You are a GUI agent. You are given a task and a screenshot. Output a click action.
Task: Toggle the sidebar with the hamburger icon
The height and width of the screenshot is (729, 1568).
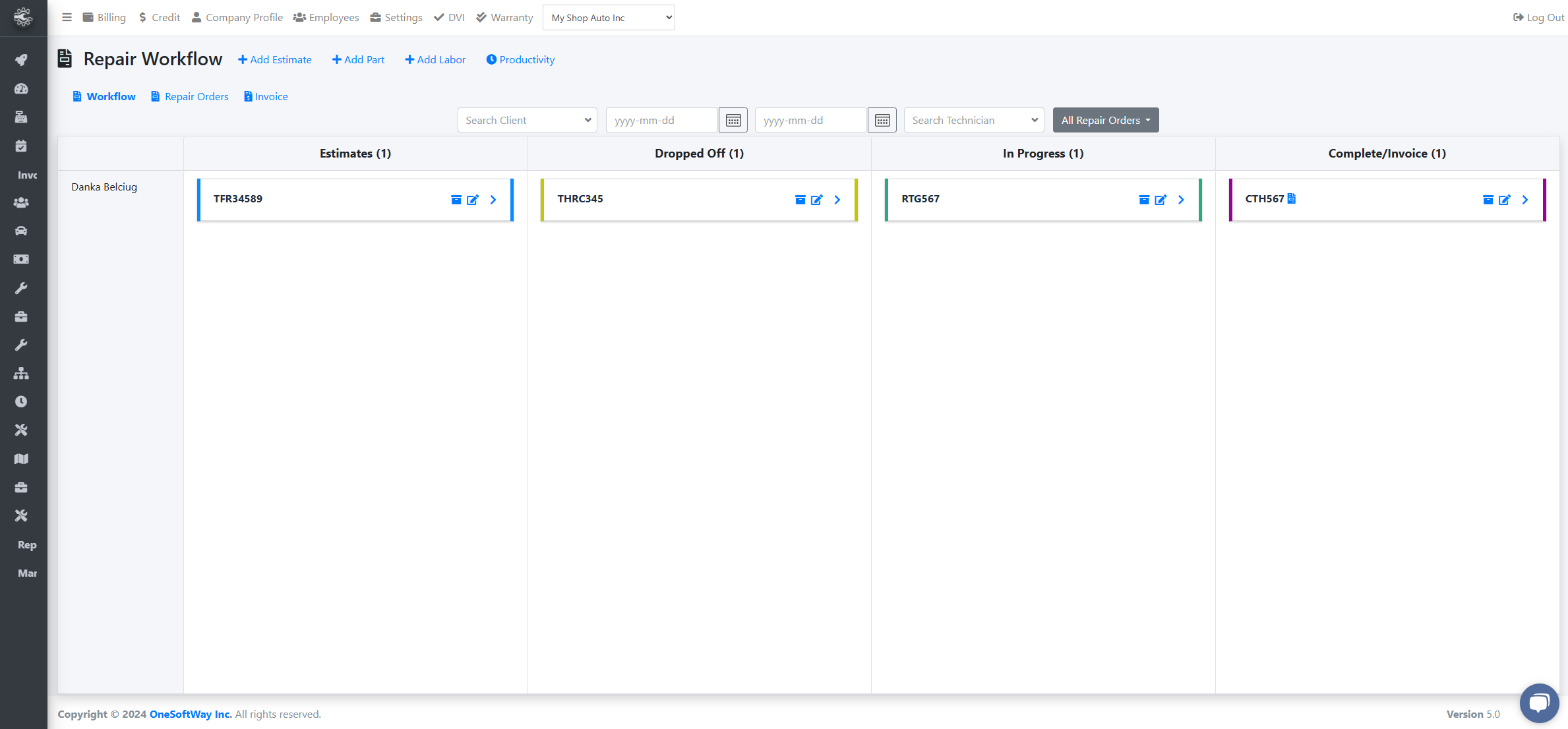point(67,17)
